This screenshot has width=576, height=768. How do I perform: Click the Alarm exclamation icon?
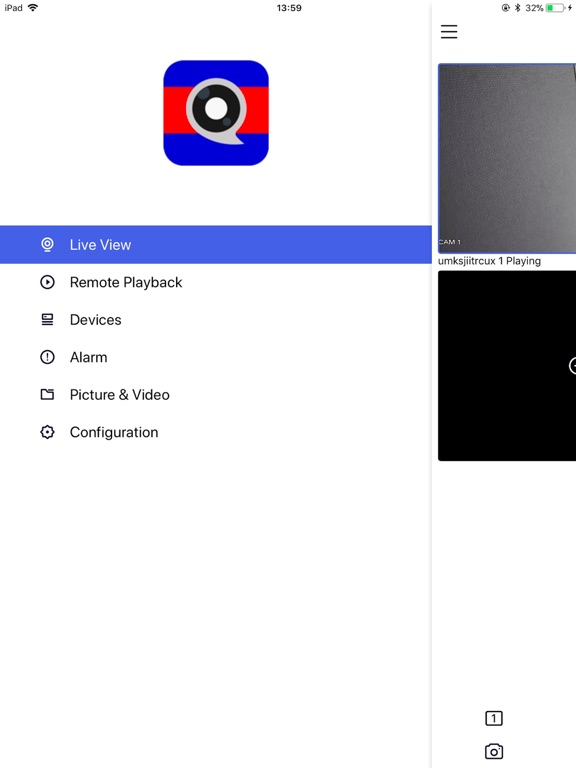[48, 357]
